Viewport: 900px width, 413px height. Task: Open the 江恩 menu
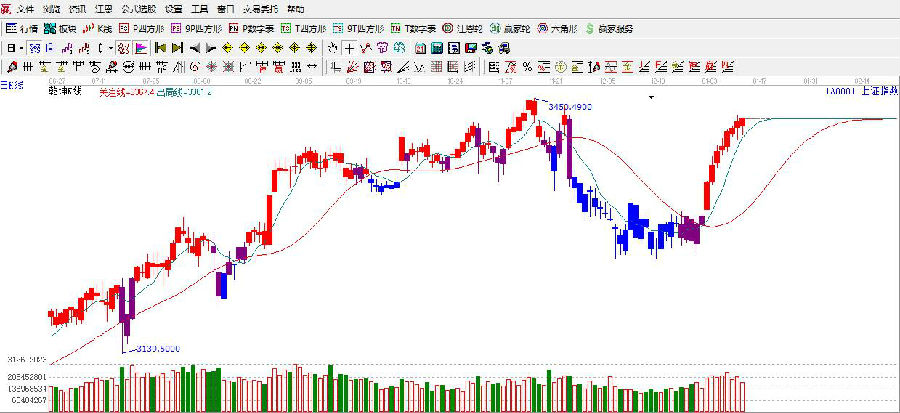click(x=103, y=9)
